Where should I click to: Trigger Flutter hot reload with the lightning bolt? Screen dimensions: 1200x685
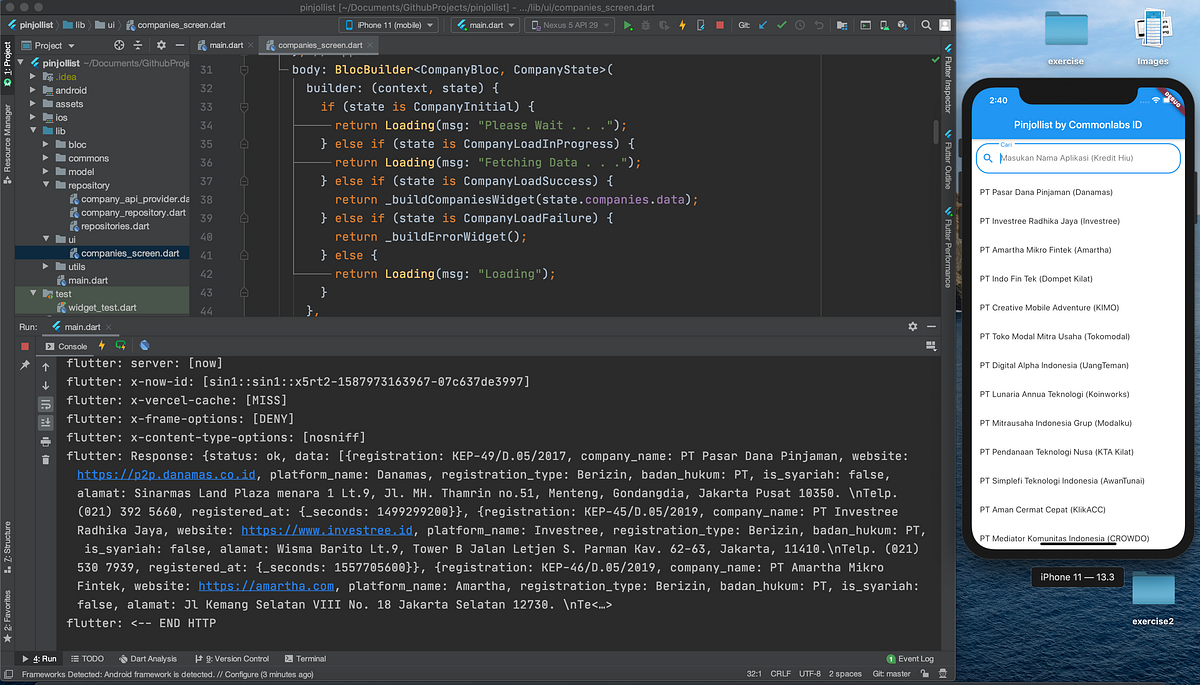(x=682, y=25)
